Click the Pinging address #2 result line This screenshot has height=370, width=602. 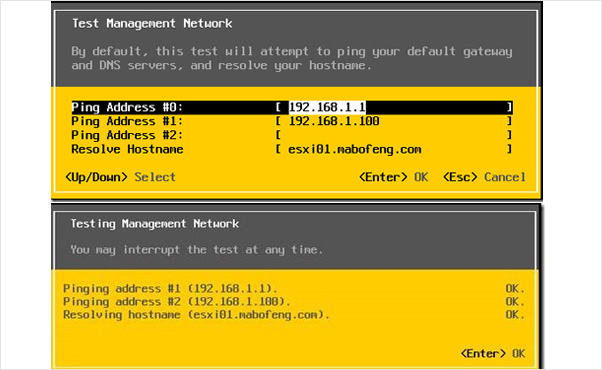tap(177, 302)
